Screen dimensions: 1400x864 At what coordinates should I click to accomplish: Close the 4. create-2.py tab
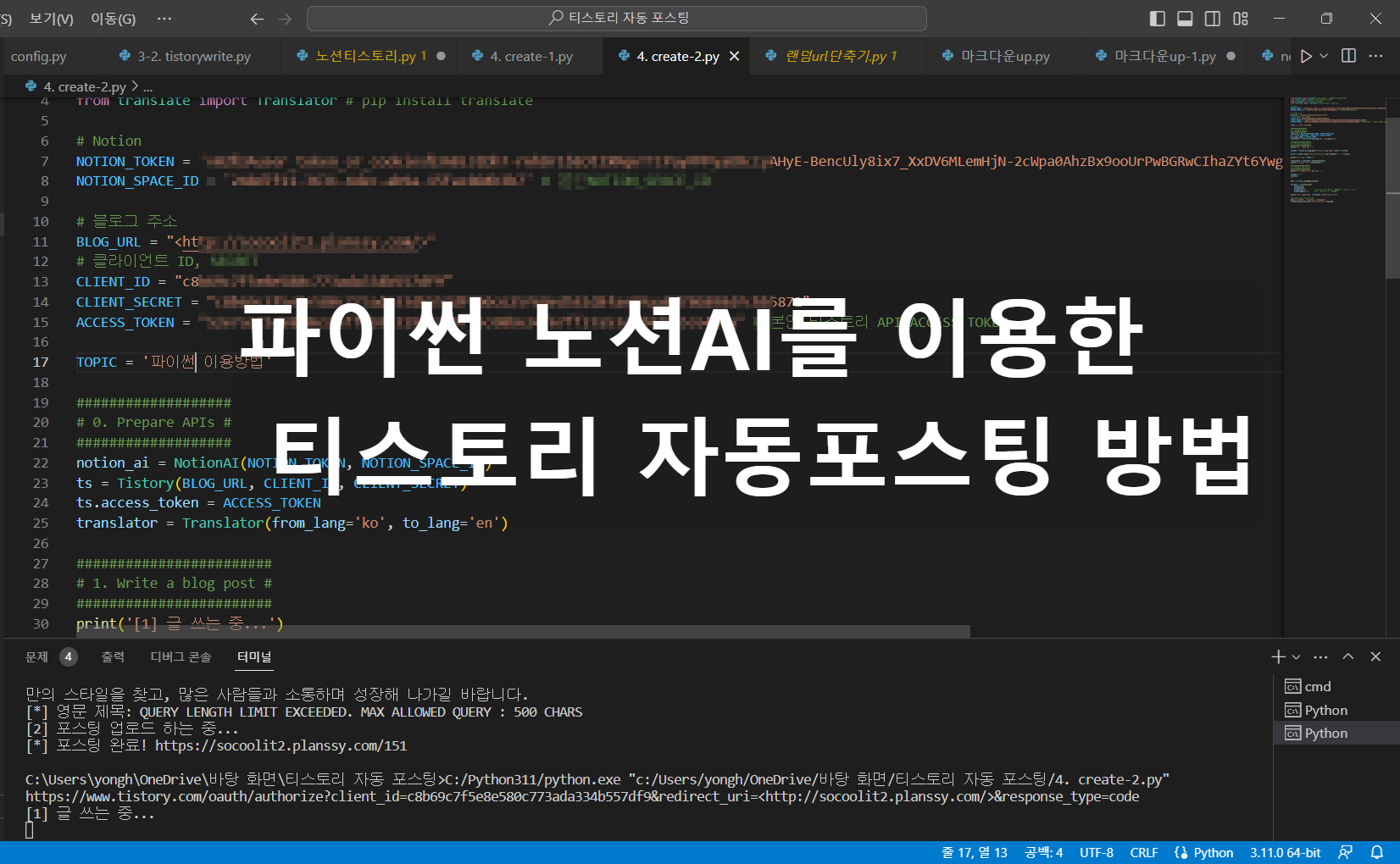(x=734, y=56)
